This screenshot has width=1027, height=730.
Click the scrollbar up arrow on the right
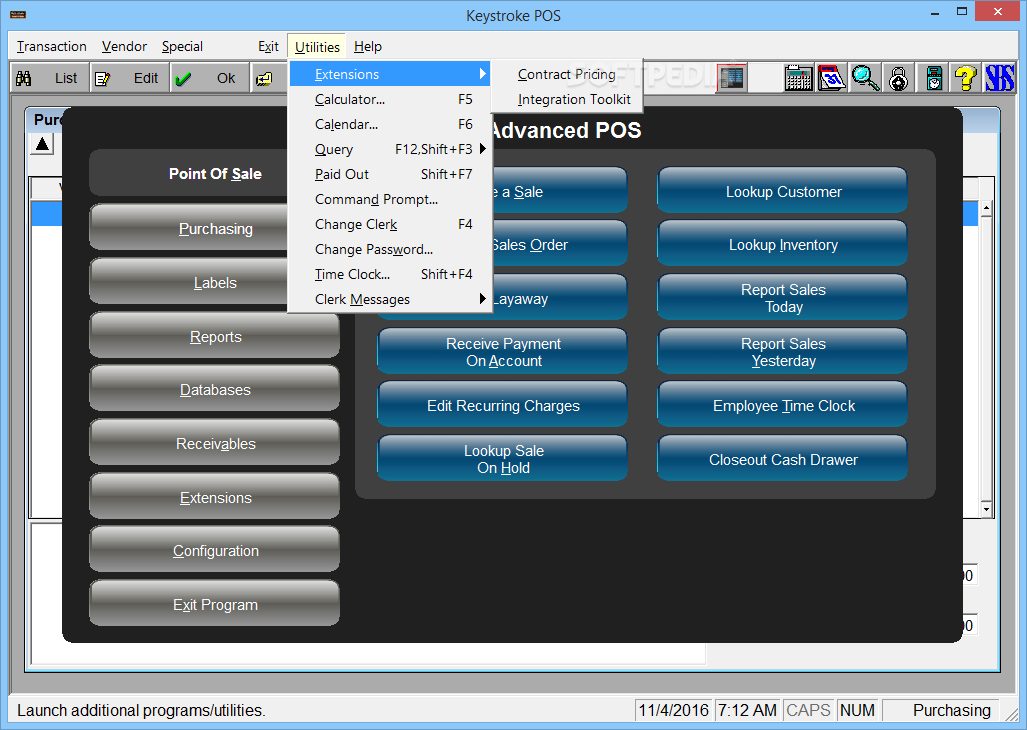(986, 210)
